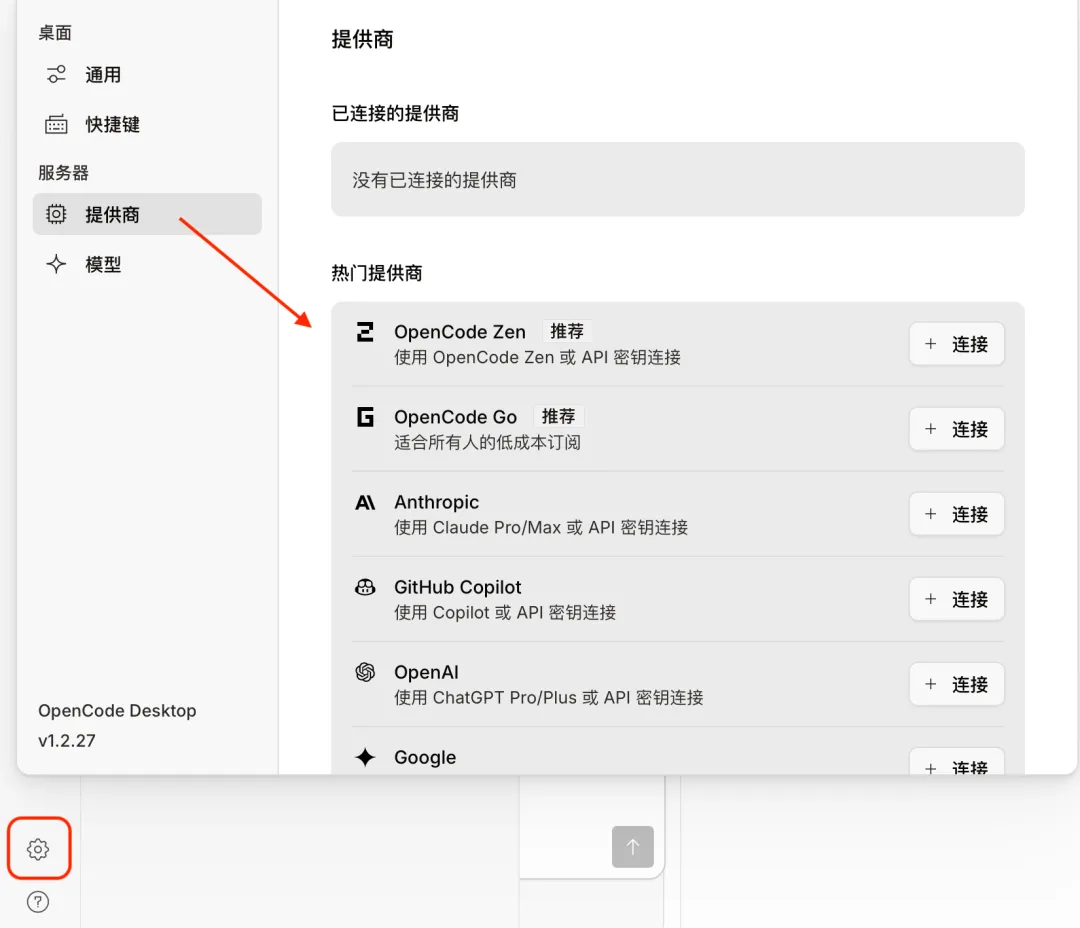Open help via the question mark icon
The height and width of the screenshot is (928, 1080).
click(38, 902)
